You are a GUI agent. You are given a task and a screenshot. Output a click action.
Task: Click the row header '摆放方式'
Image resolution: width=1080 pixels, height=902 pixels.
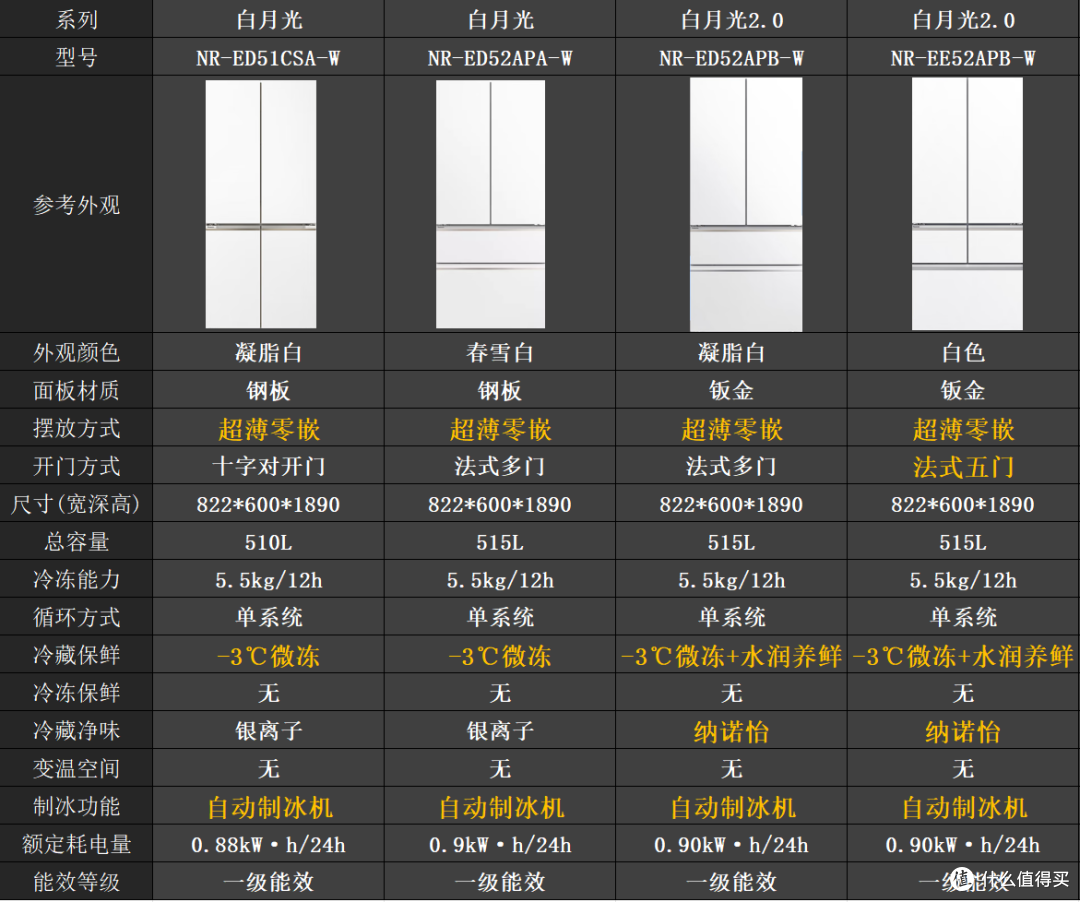click(76, 429)
